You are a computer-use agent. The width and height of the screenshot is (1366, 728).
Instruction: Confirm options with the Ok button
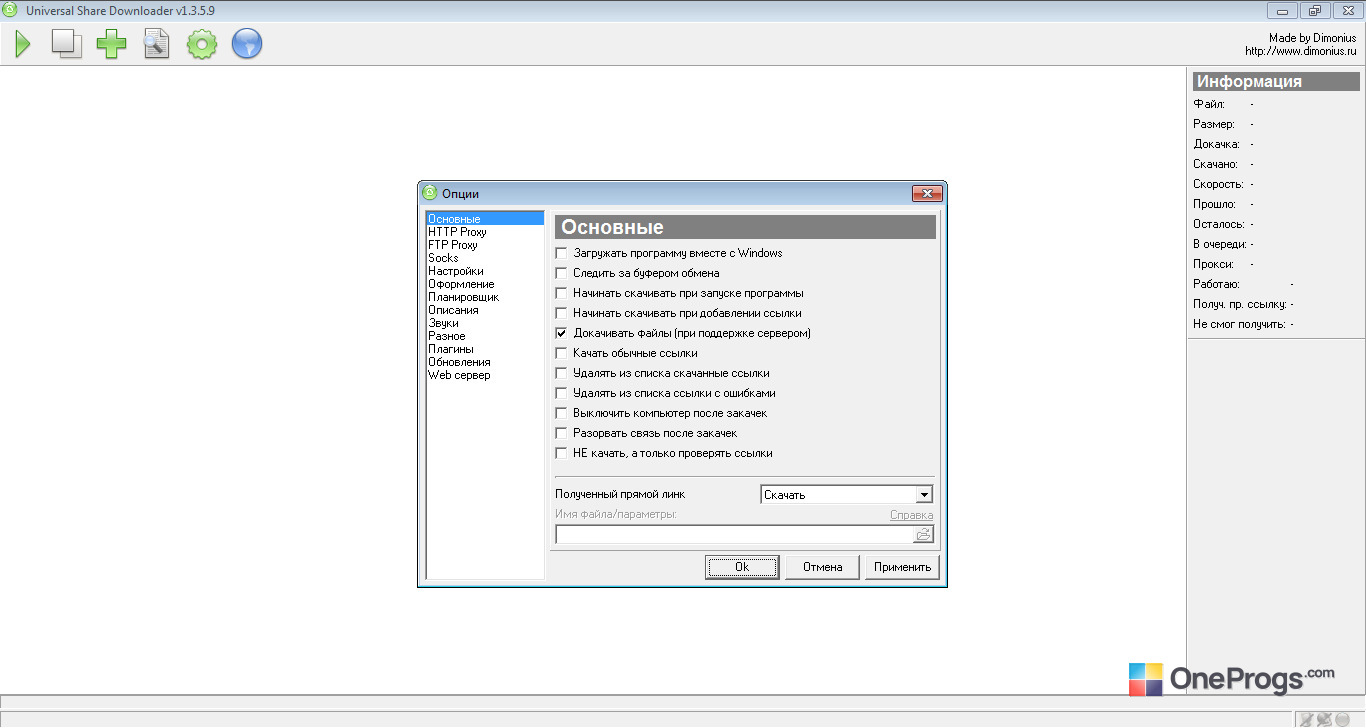(x=742, y=567)
